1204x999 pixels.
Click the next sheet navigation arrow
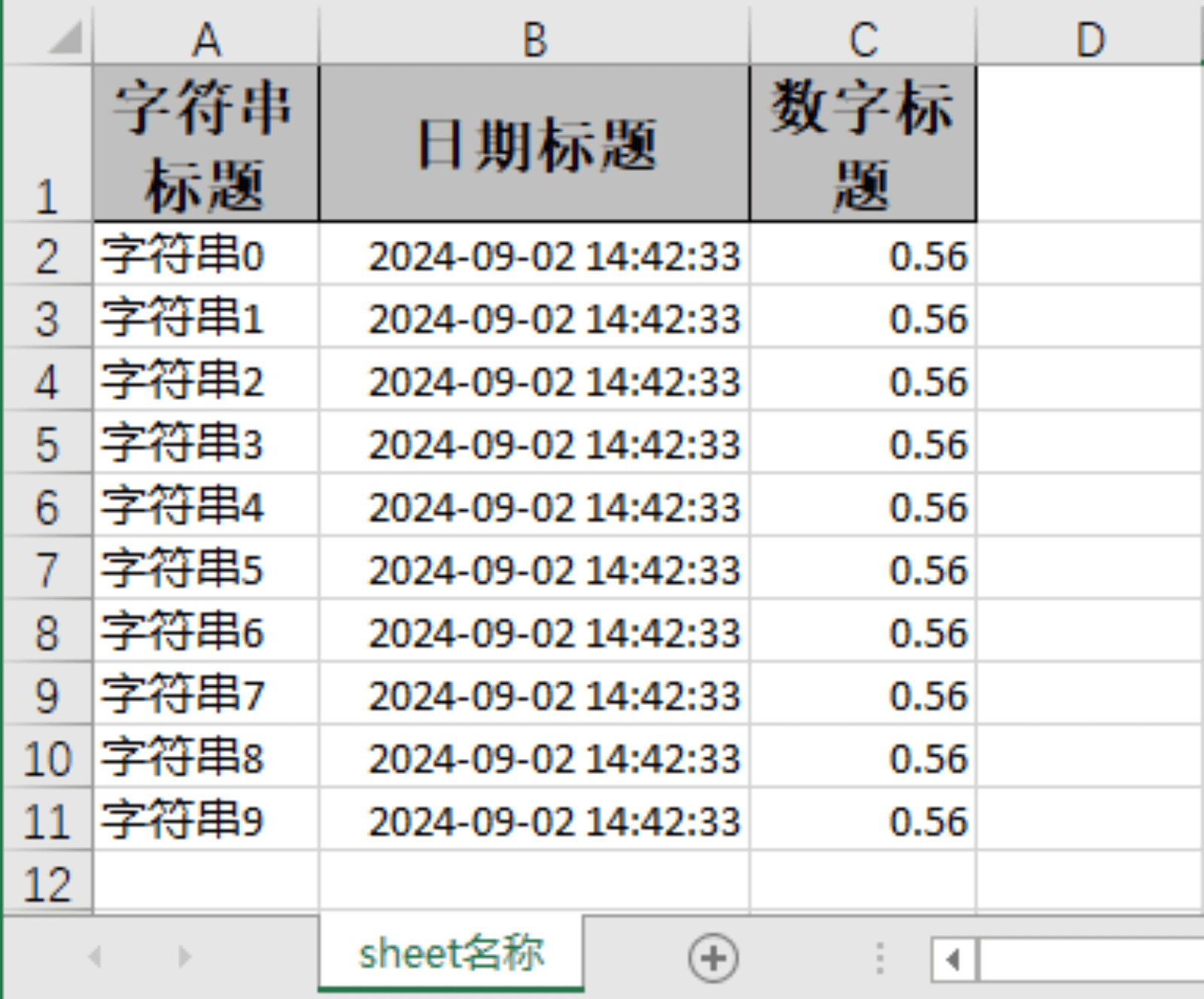pyautogui.click(x=184, y=957)
